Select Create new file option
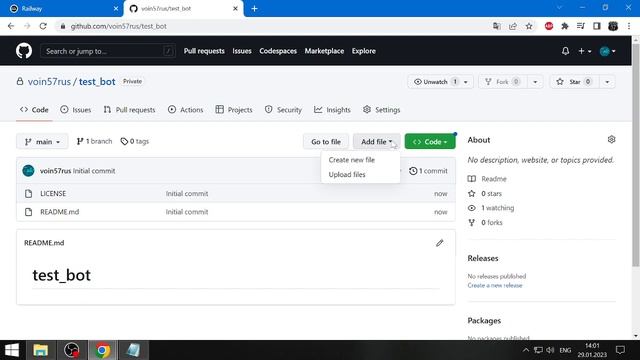 point(352,160)
